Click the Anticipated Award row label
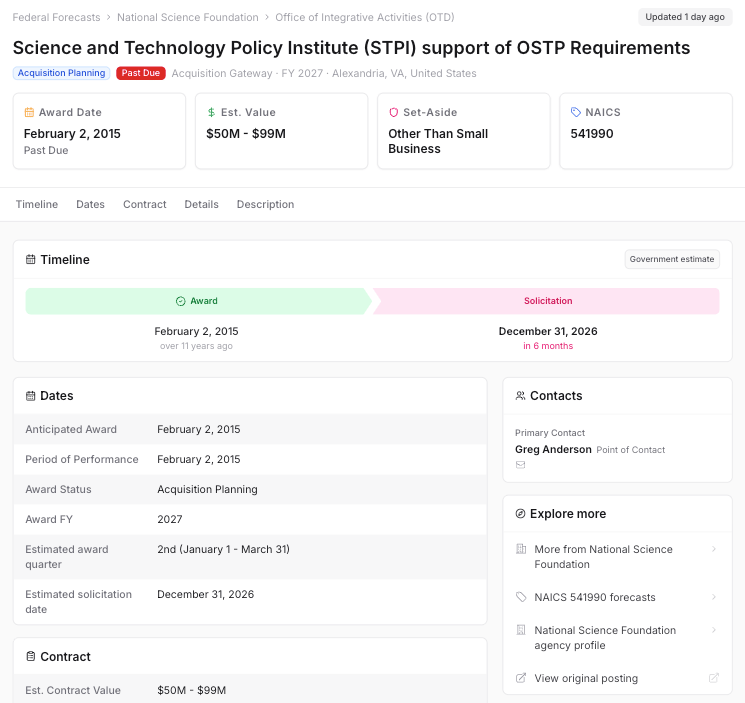This screenshot has height=703, width=745. click(x=71, y=429)
